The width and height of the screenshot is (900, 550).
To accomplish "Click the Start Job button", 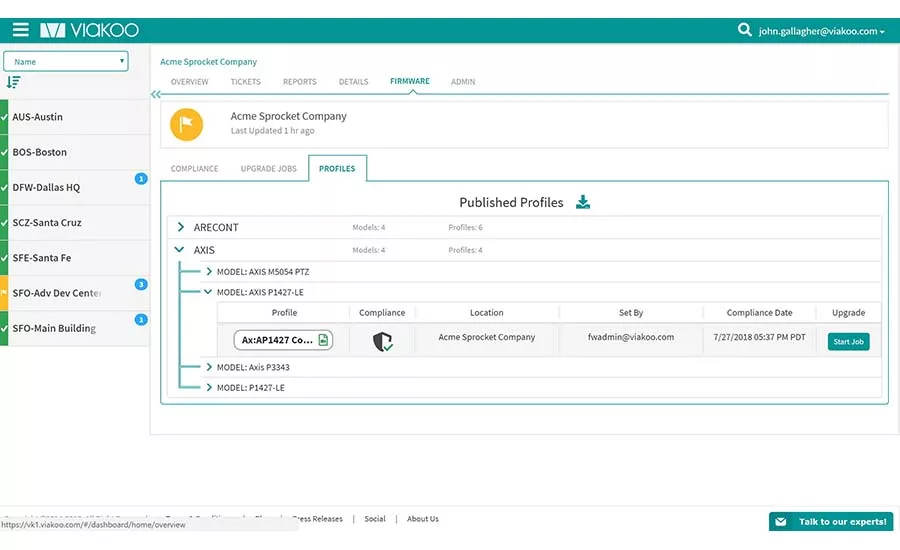I will pos(848,342).
